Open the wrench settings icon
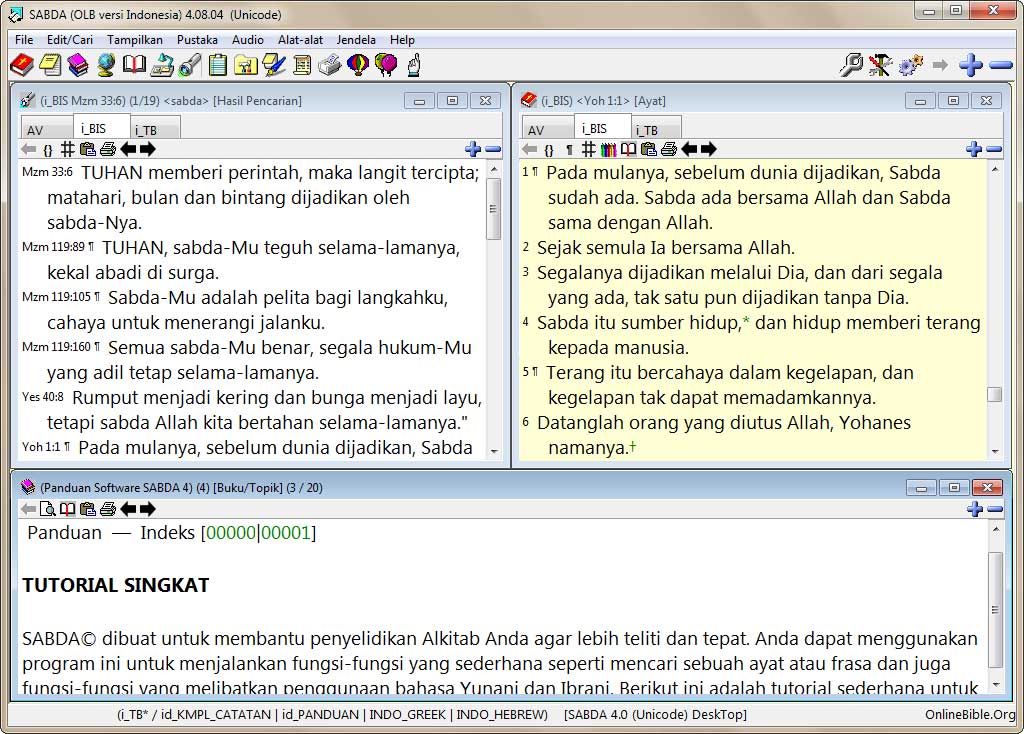The height and width of the screenshot is (734, 1024). [x=880, y=66]
